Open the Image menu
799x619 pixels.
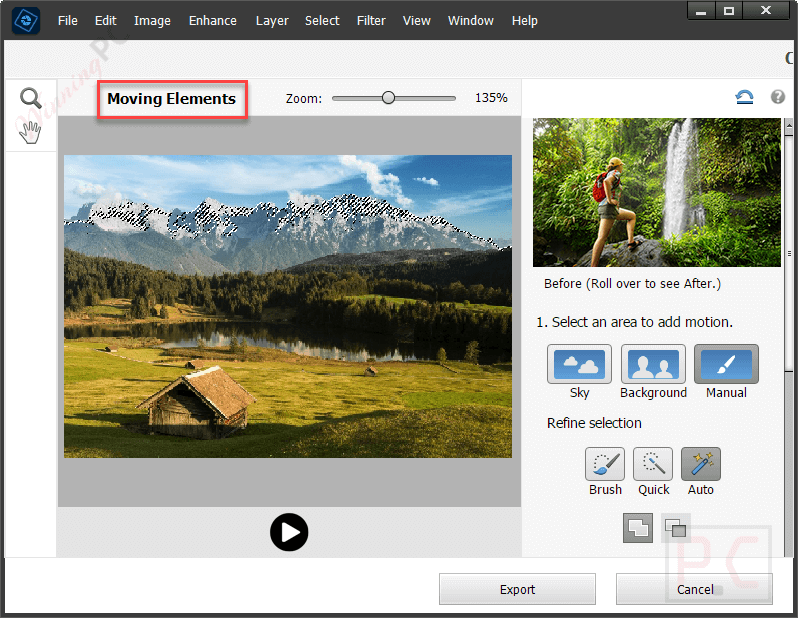(x=152, y=21)
